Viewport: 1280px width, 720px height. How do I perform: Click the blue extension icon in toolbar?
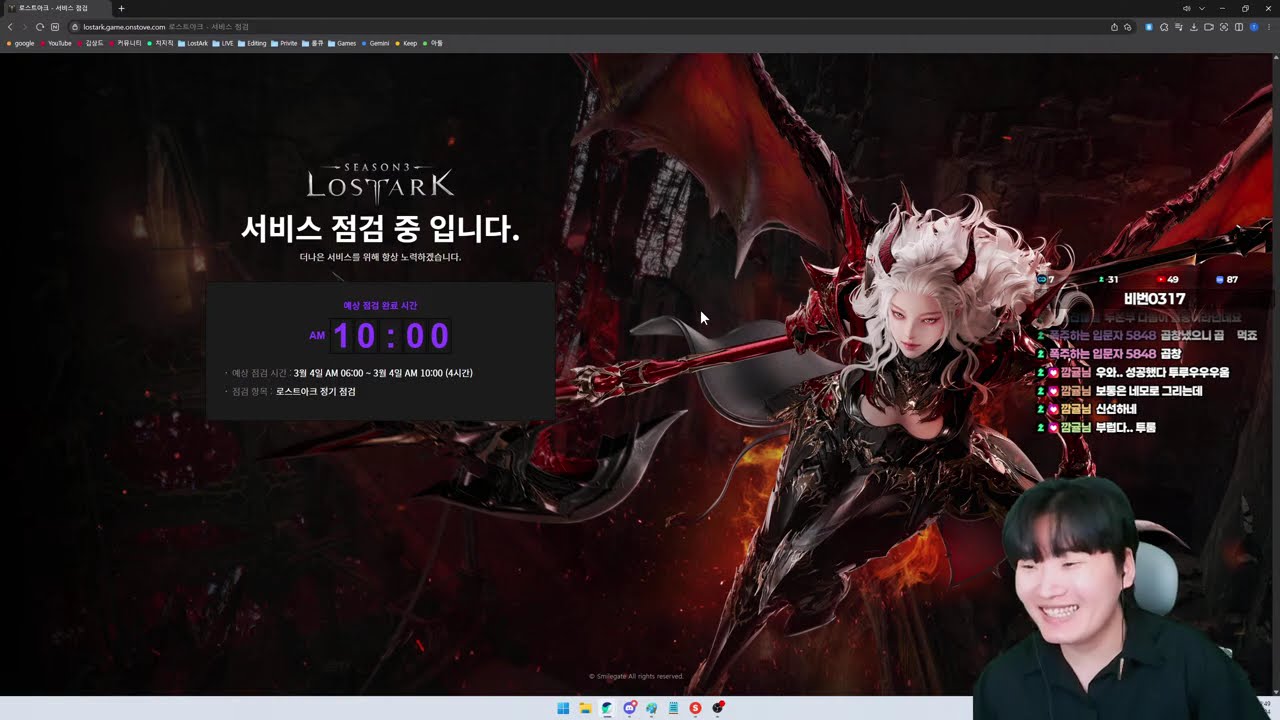[1149, 27]
